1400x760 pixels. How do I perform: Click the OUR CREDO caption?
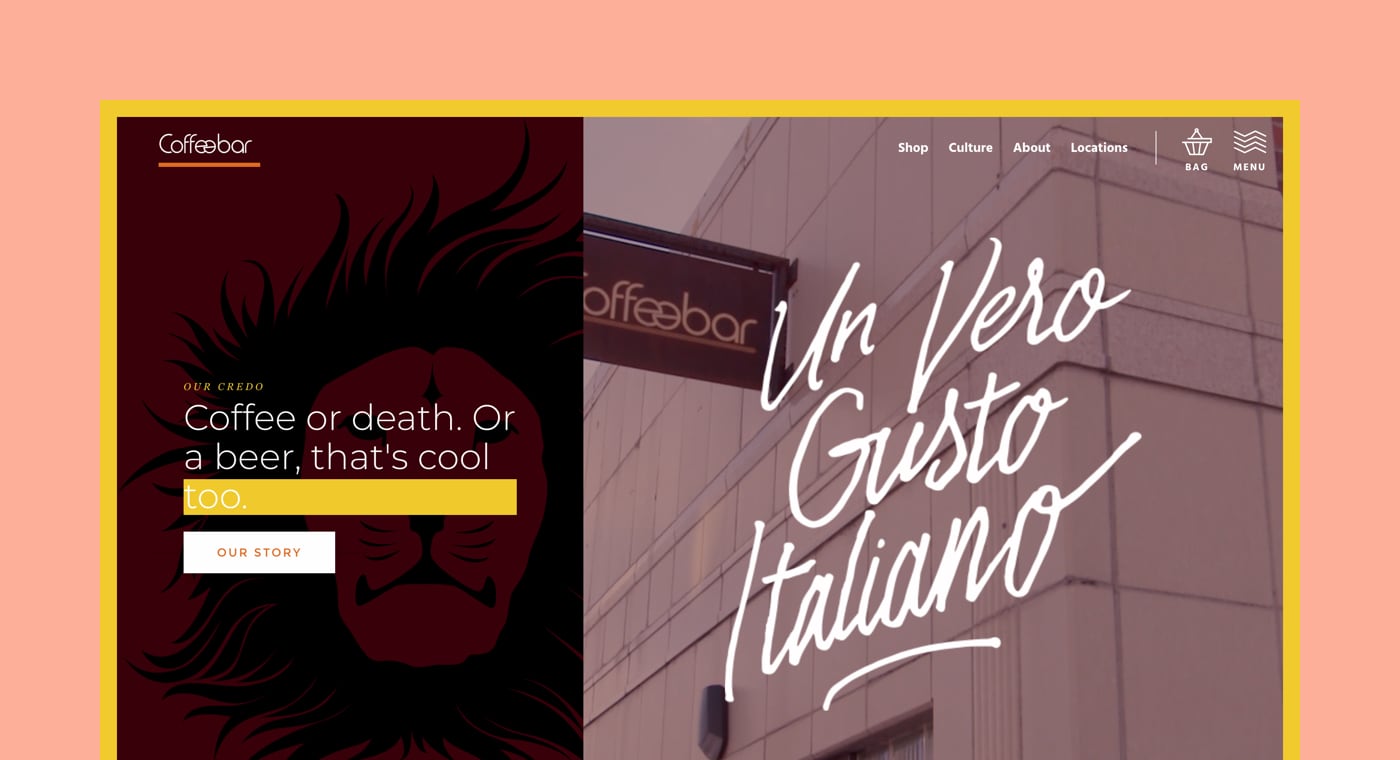[224, 387]
